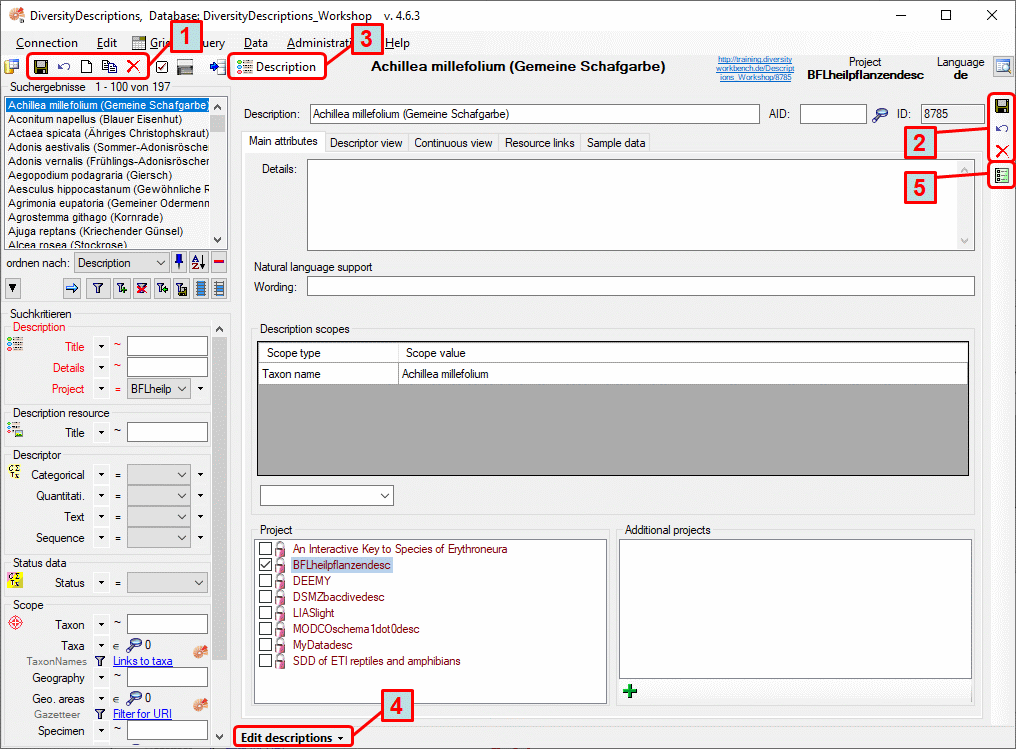Expand the Edit descriptions dropdown menu

tap(294, 738)
